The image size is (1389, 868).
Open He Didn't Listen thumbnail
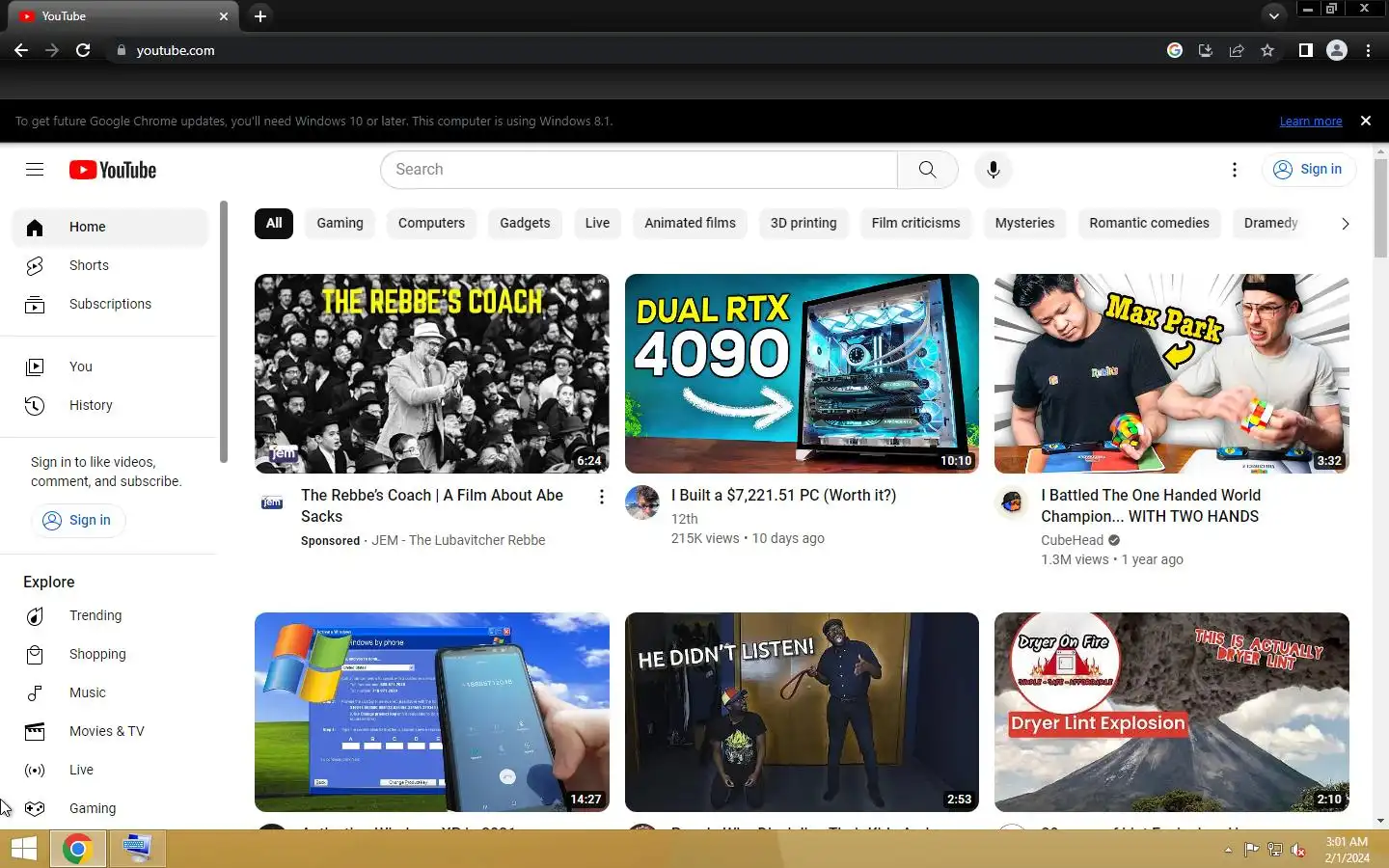802,712
